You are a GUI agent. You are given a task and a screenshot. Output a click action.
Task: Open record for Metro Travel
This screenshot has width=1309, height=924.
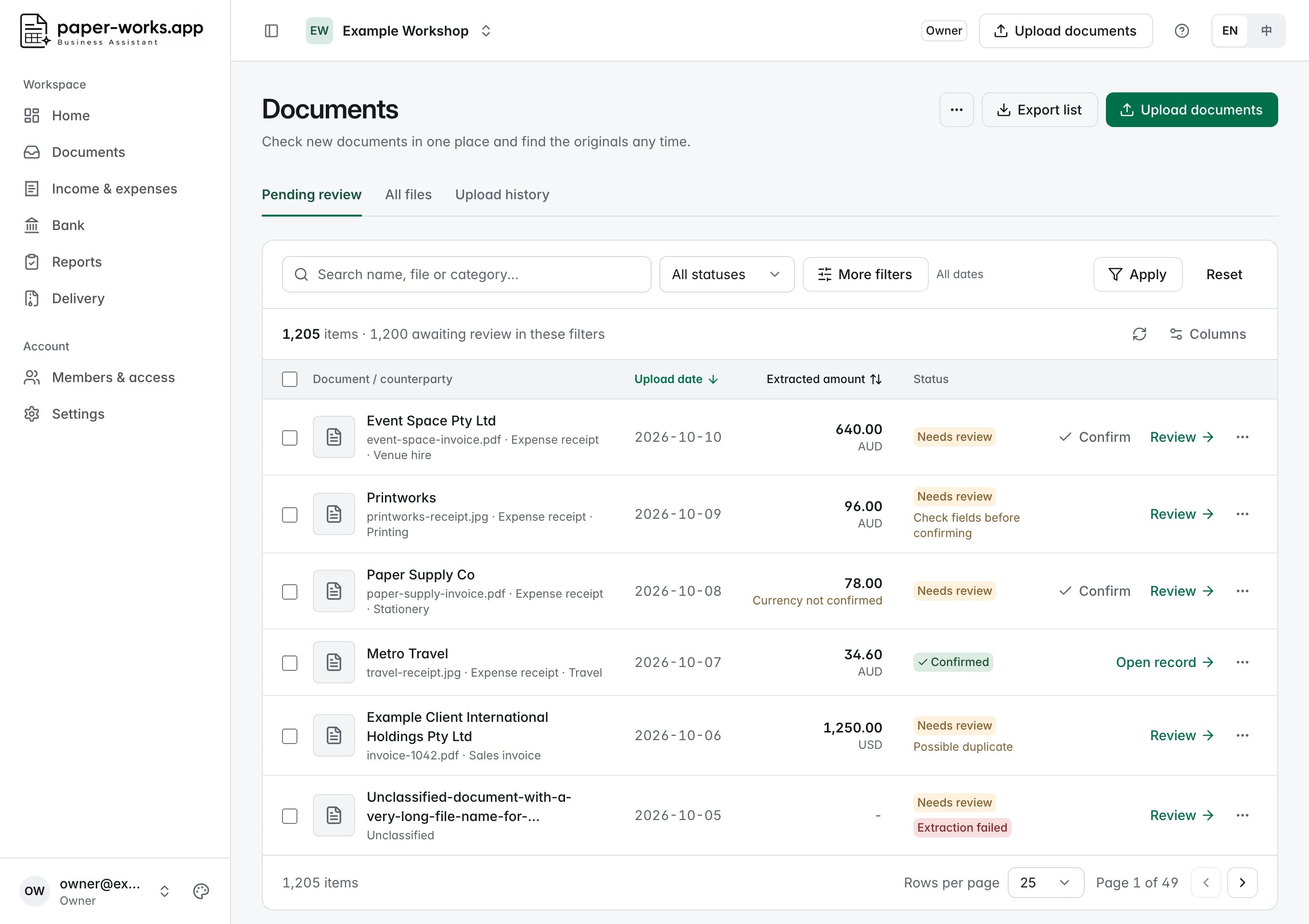click(1164, 662)
